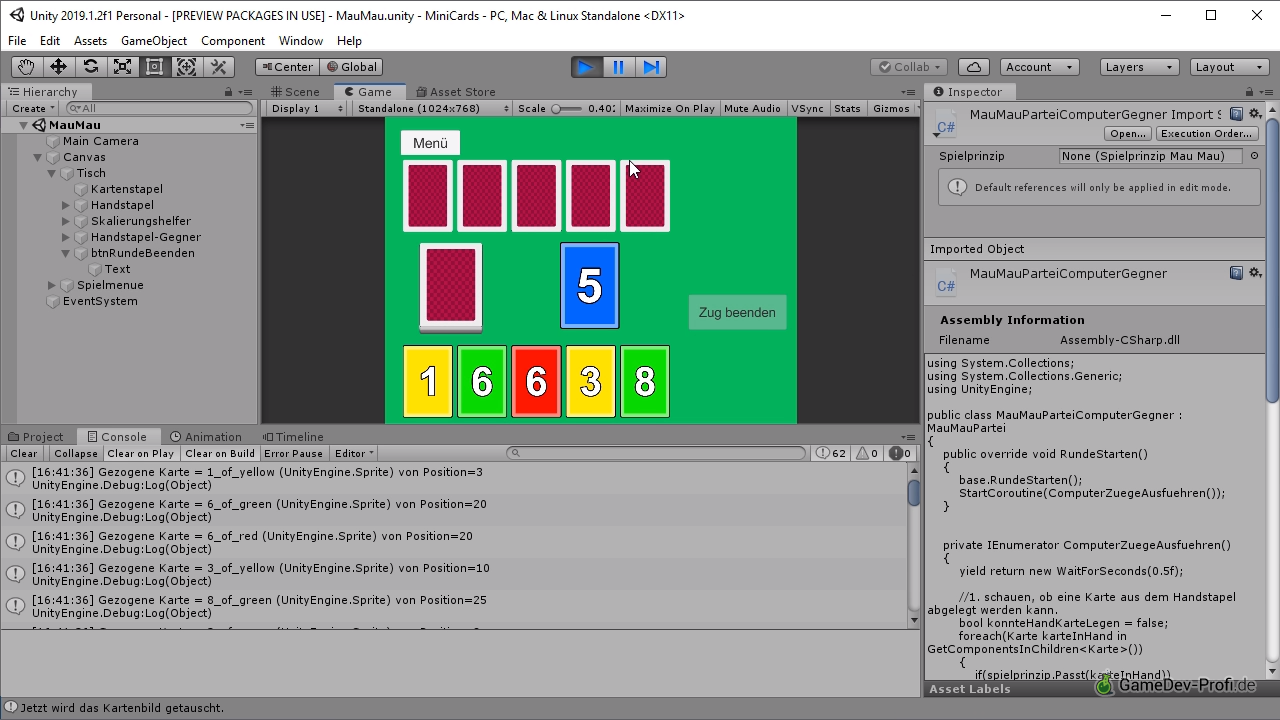The image size is (1280, 720).
Task: Select the Scale tool
Action: (x=122, y=67)
